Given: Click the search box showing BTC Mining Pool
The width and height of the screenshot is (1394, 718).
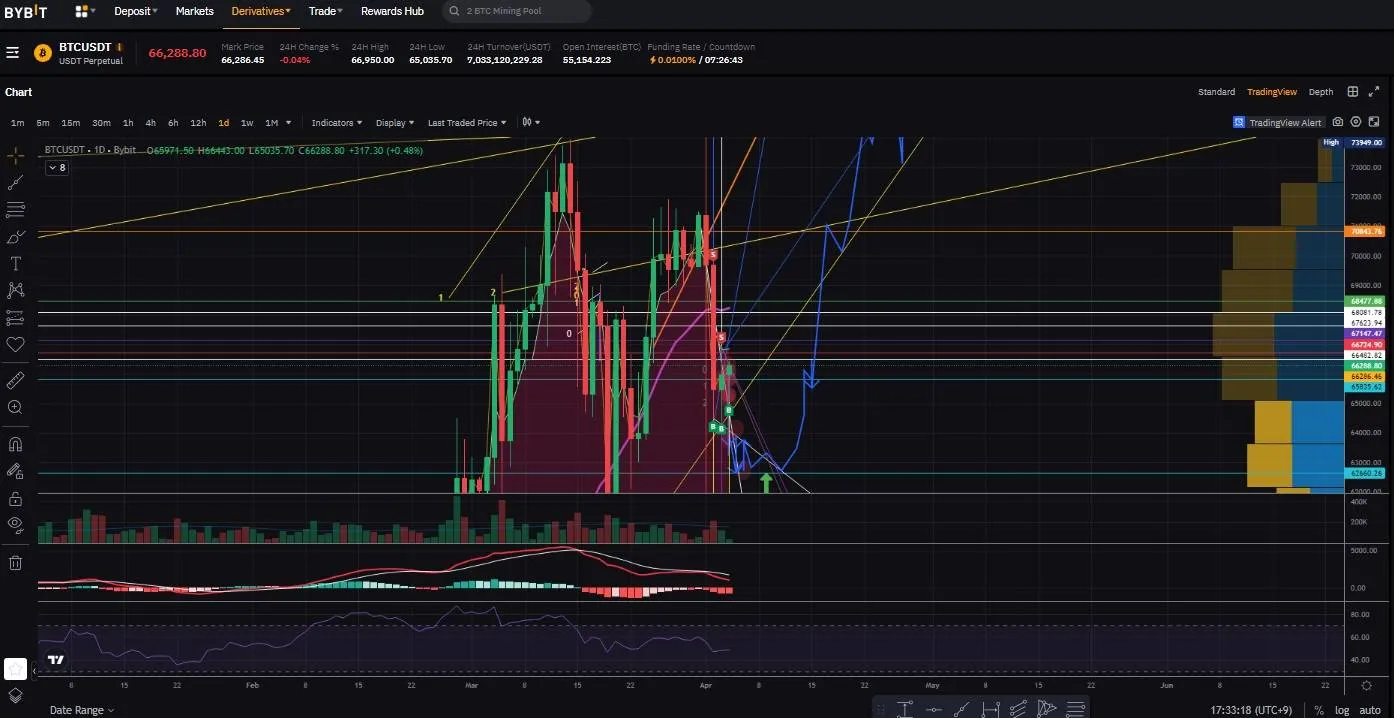Looking at the screenshot, I should point(515,11).
